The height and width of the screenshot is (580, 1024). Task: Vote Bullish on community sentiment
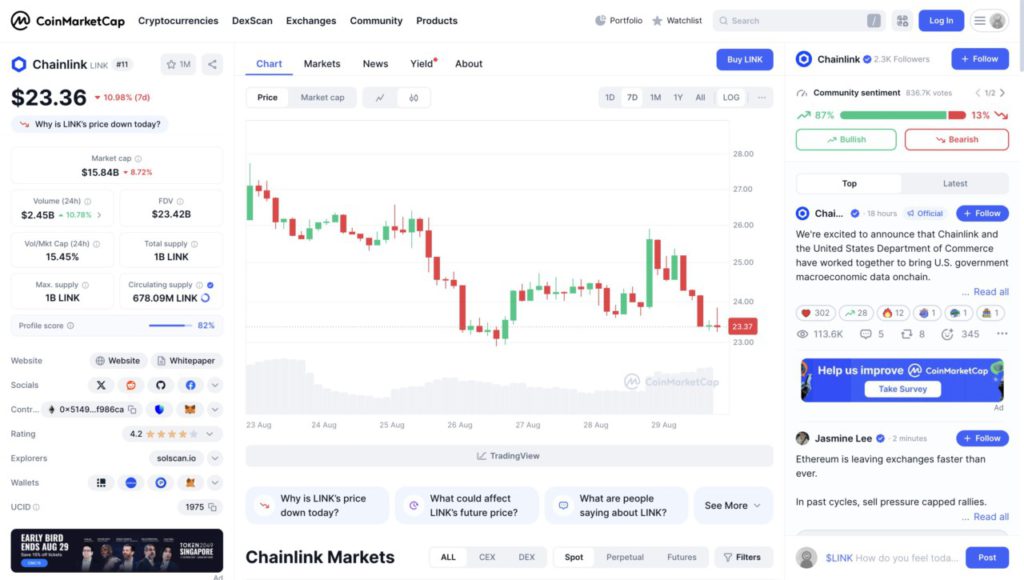tap(846, 140)
